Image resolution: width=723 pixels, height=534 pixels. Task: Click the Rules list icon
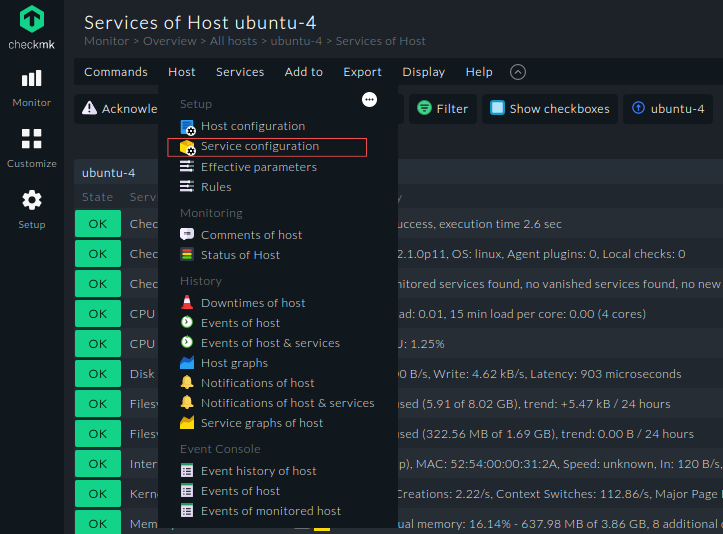click(187, 187)
